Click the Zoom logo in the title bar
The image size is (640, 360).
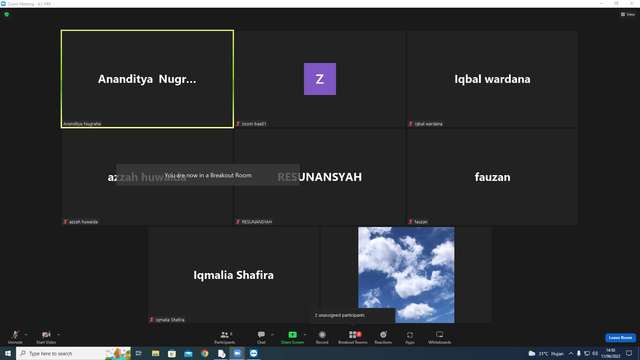tap(3, 4)
